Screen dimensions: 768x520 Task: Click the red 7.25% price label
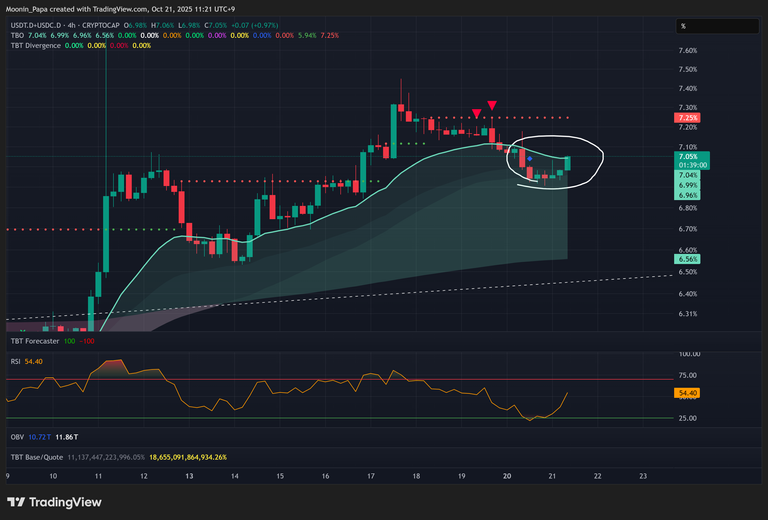click(688, 117)
